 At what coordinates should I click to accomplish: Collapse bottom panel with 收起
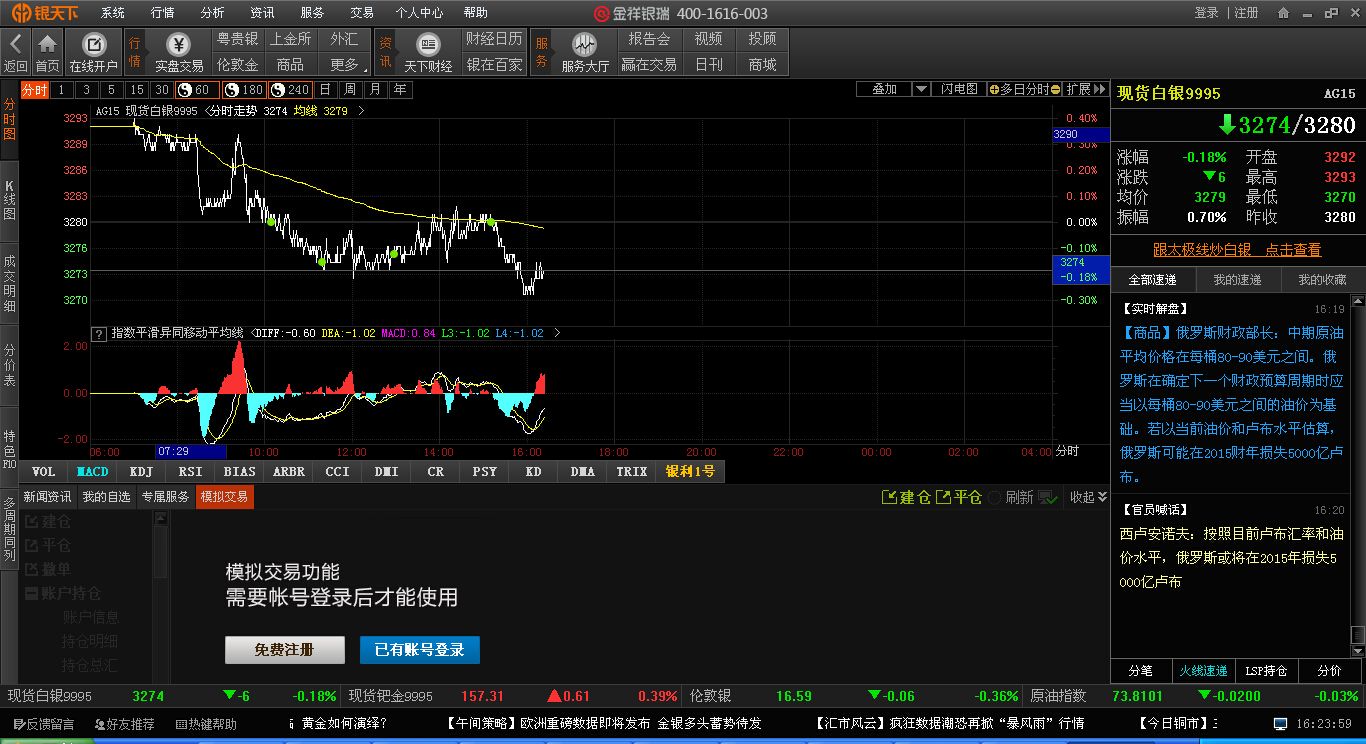tap(1088, 497)
